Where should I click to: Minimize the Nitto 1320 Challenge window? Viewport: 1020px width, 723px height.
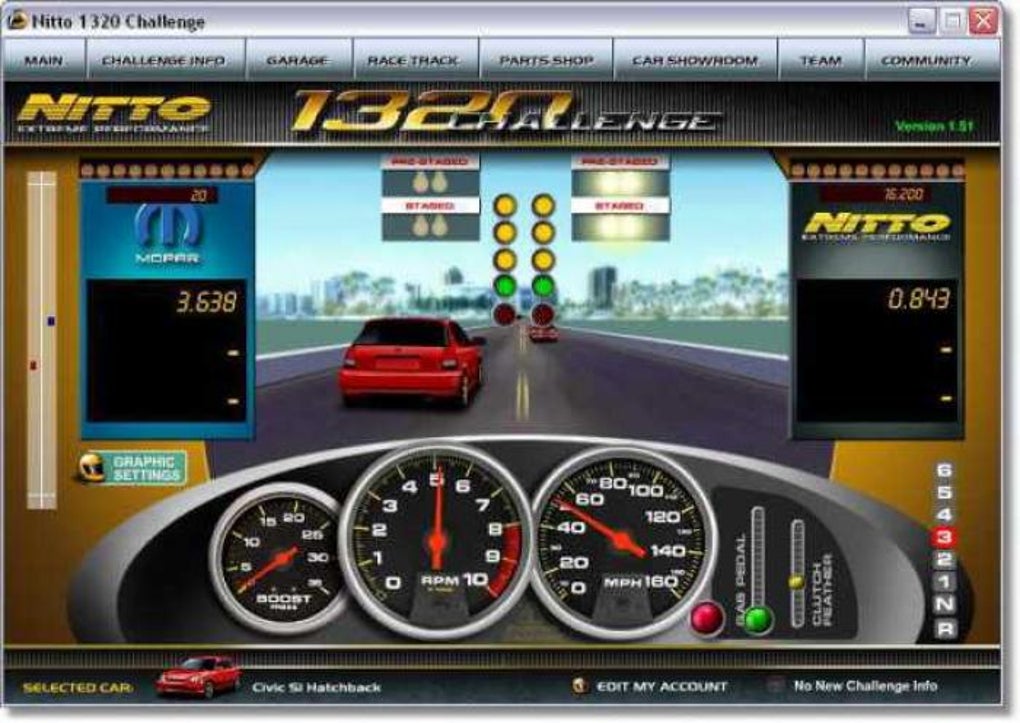tap(921, 21)
